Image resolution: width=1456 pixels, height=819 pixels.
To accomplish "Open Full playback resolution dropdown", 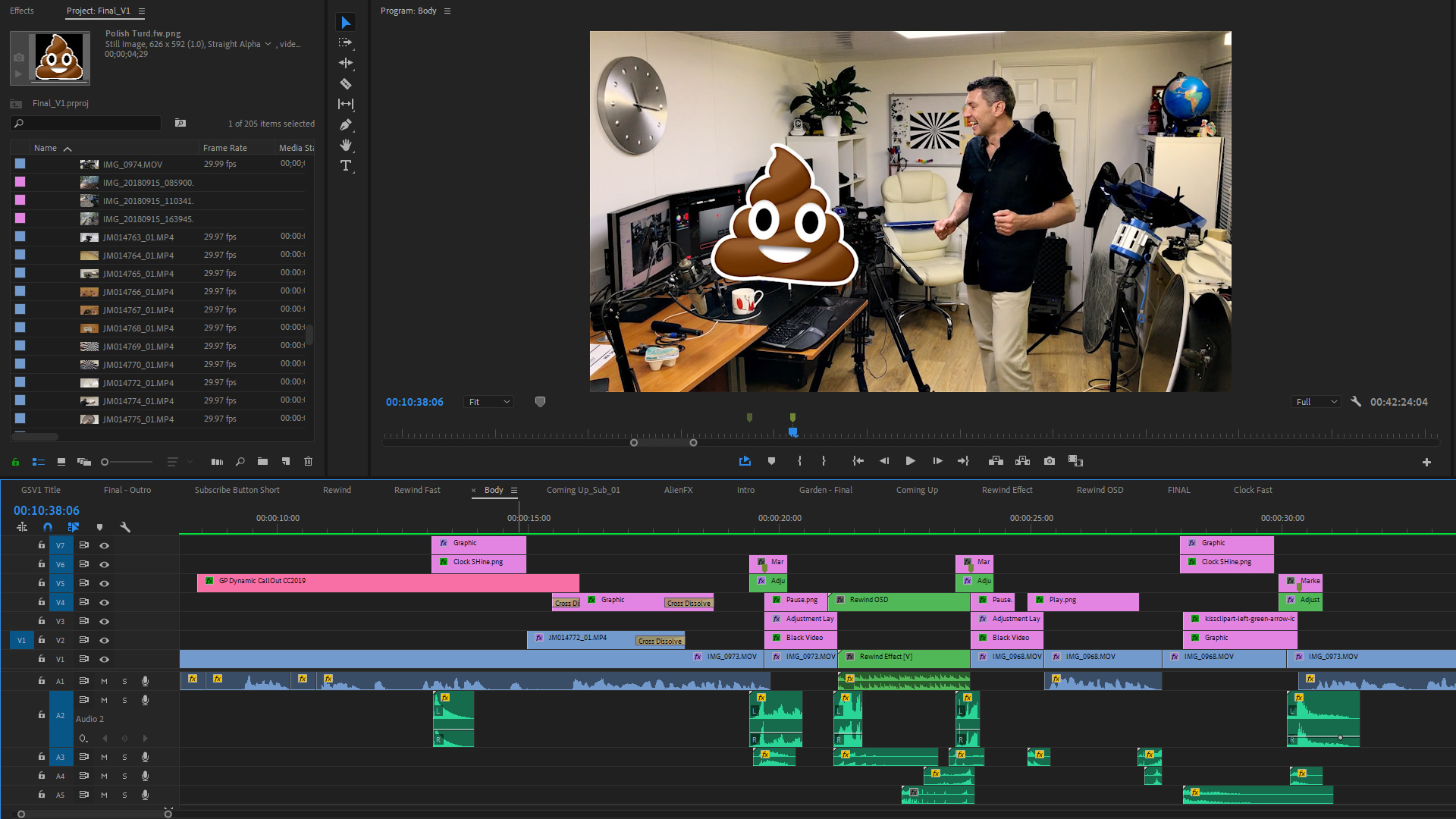I will click(1316, 402).
